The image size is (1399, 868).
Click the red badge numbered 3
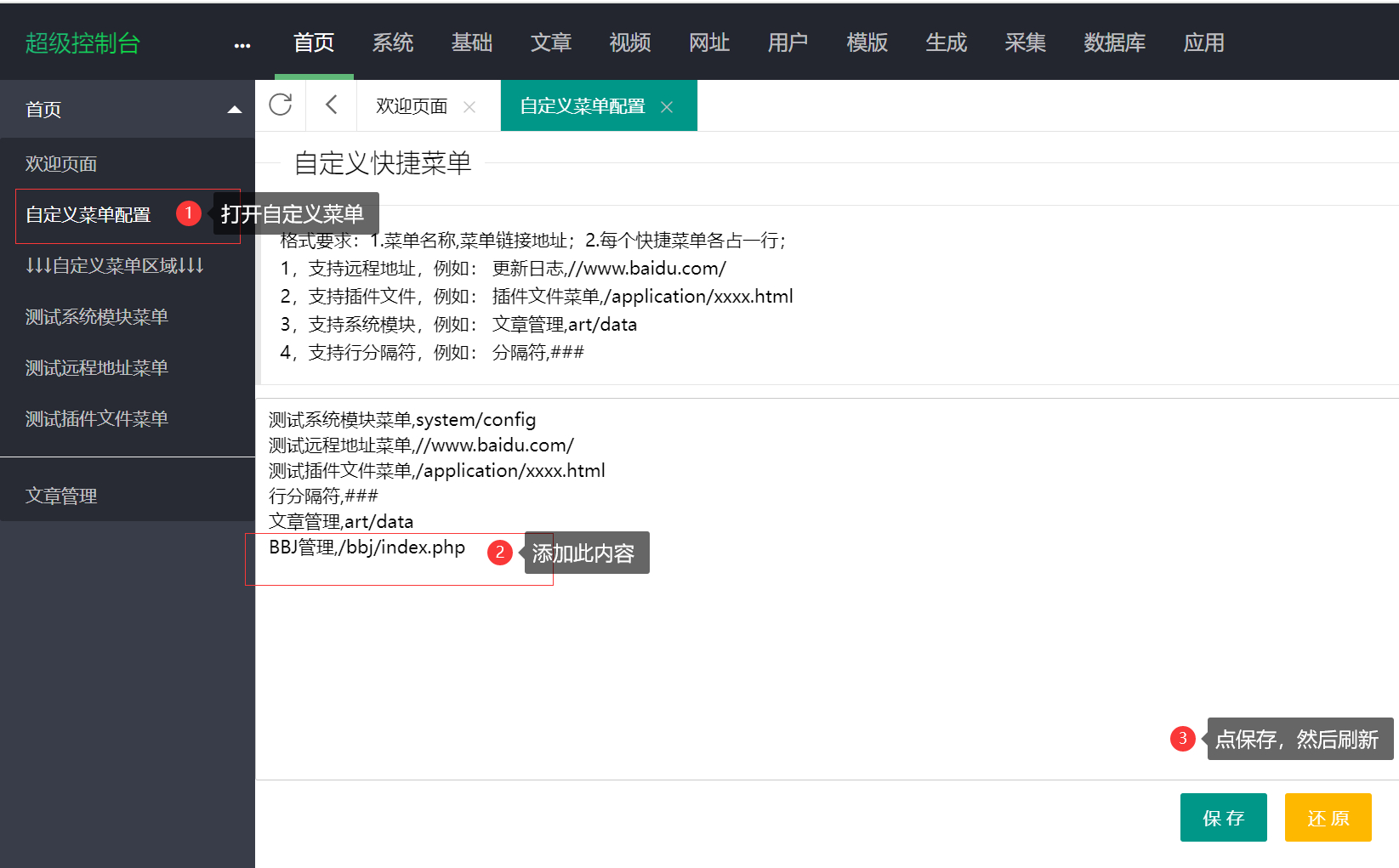[1183, 739]
